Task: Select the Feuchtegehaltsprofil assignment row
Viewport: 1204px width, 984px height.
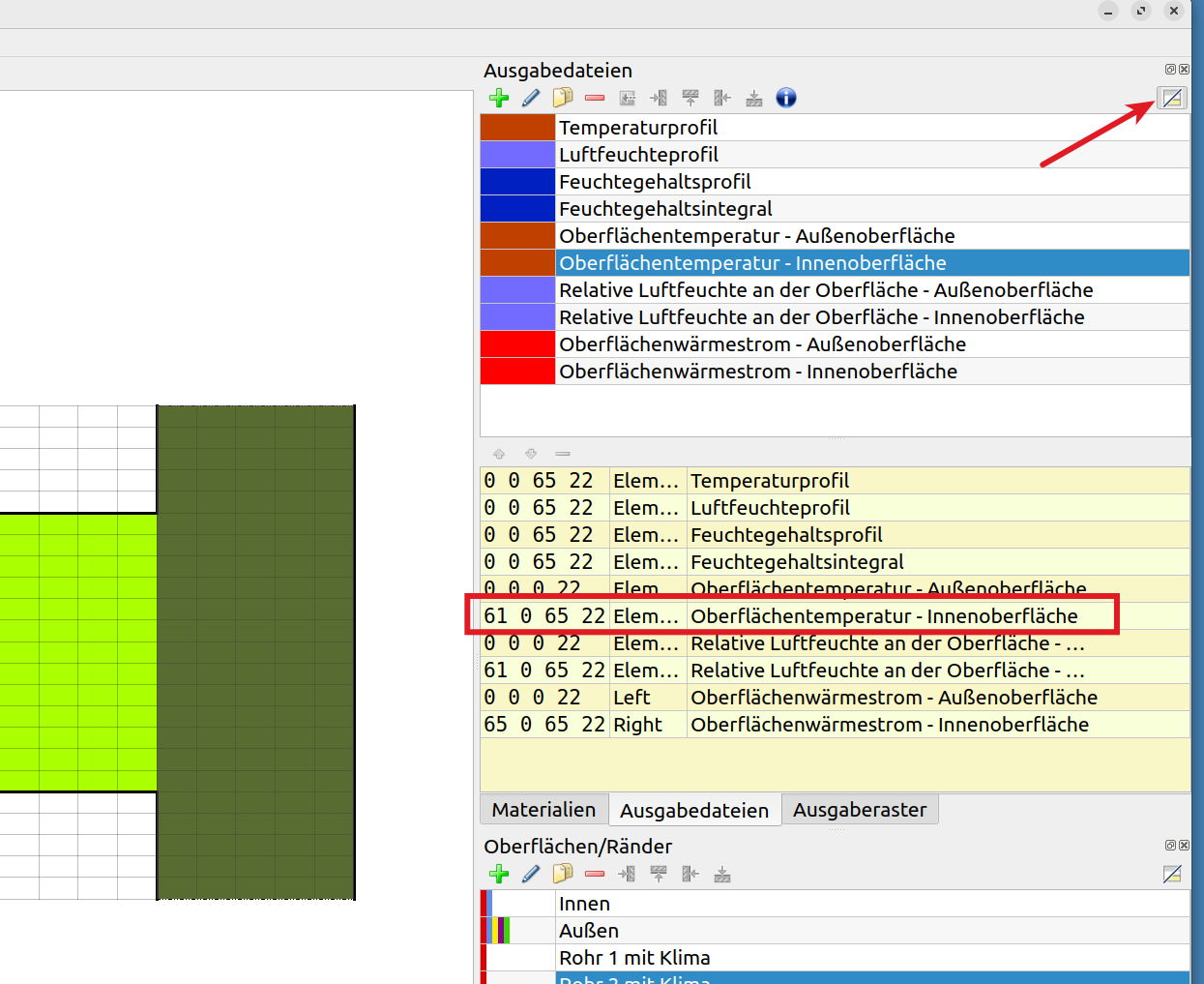Action: click(835, 535)
